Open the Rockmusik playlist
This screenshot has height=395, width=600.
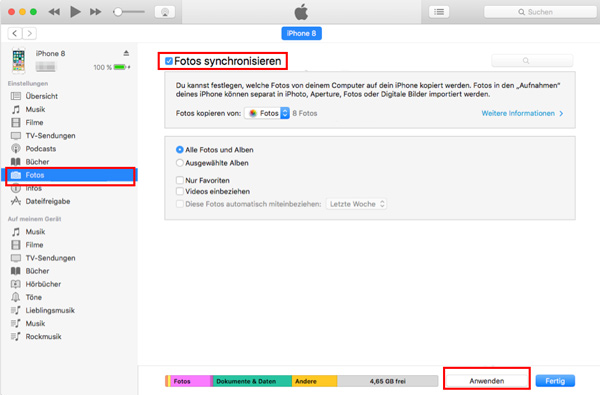coord(43,336)
